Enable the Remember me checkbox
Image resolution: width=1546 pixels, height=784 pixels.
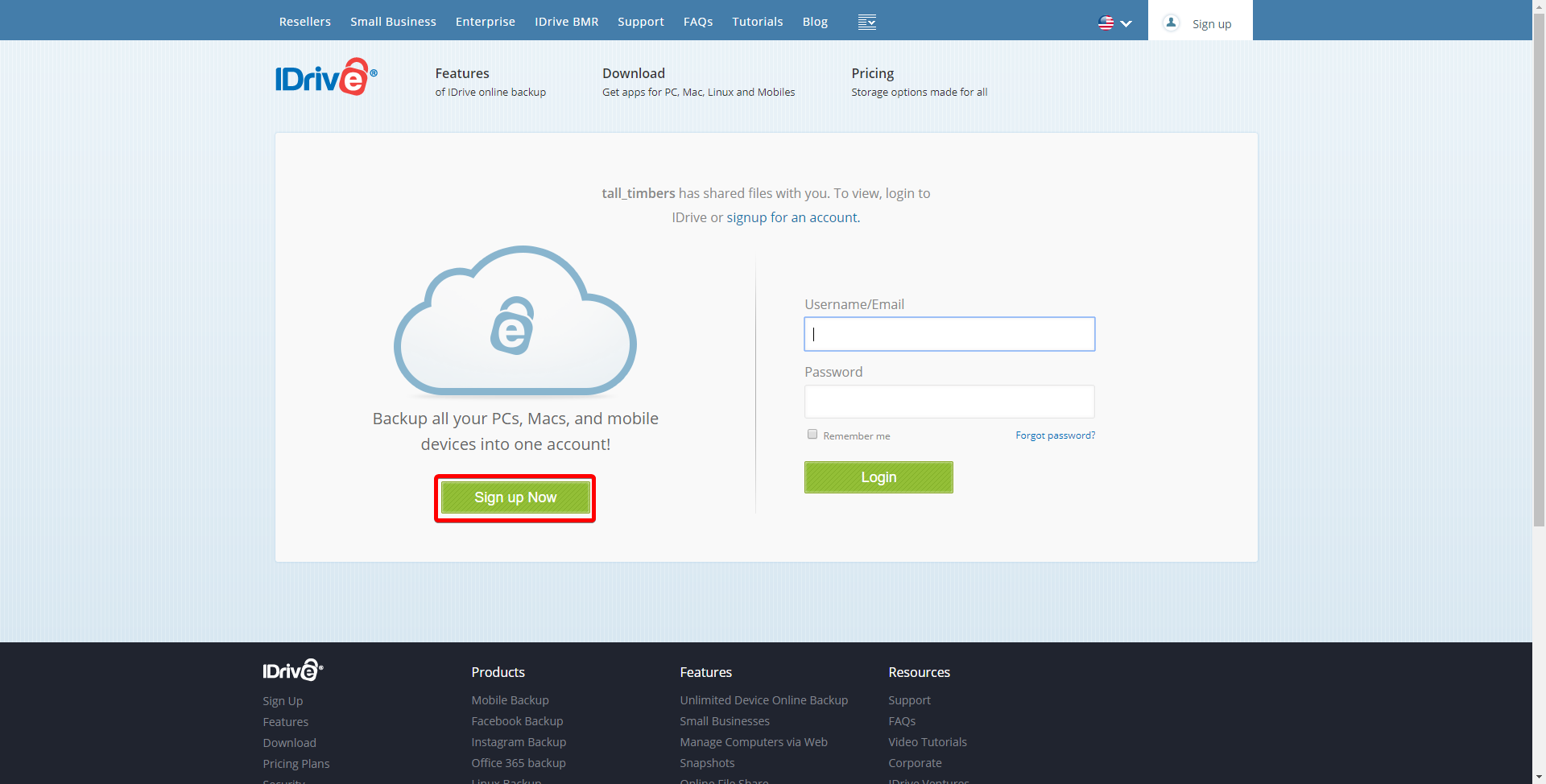click(x=812, y=435)
